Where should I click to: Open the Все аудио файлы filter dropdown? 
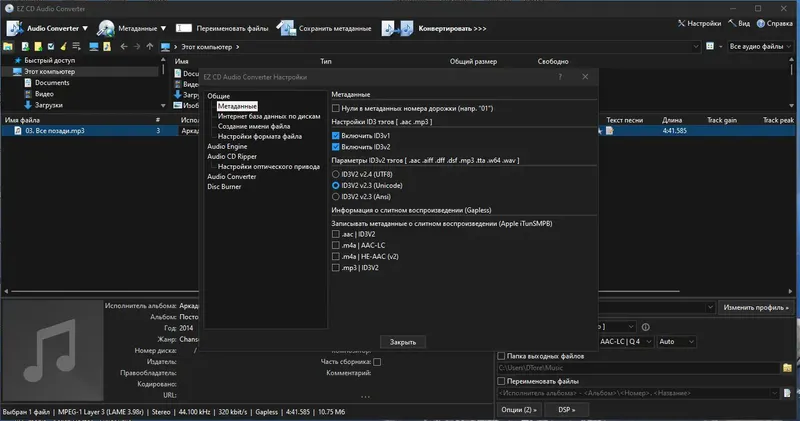coord(789,46)
